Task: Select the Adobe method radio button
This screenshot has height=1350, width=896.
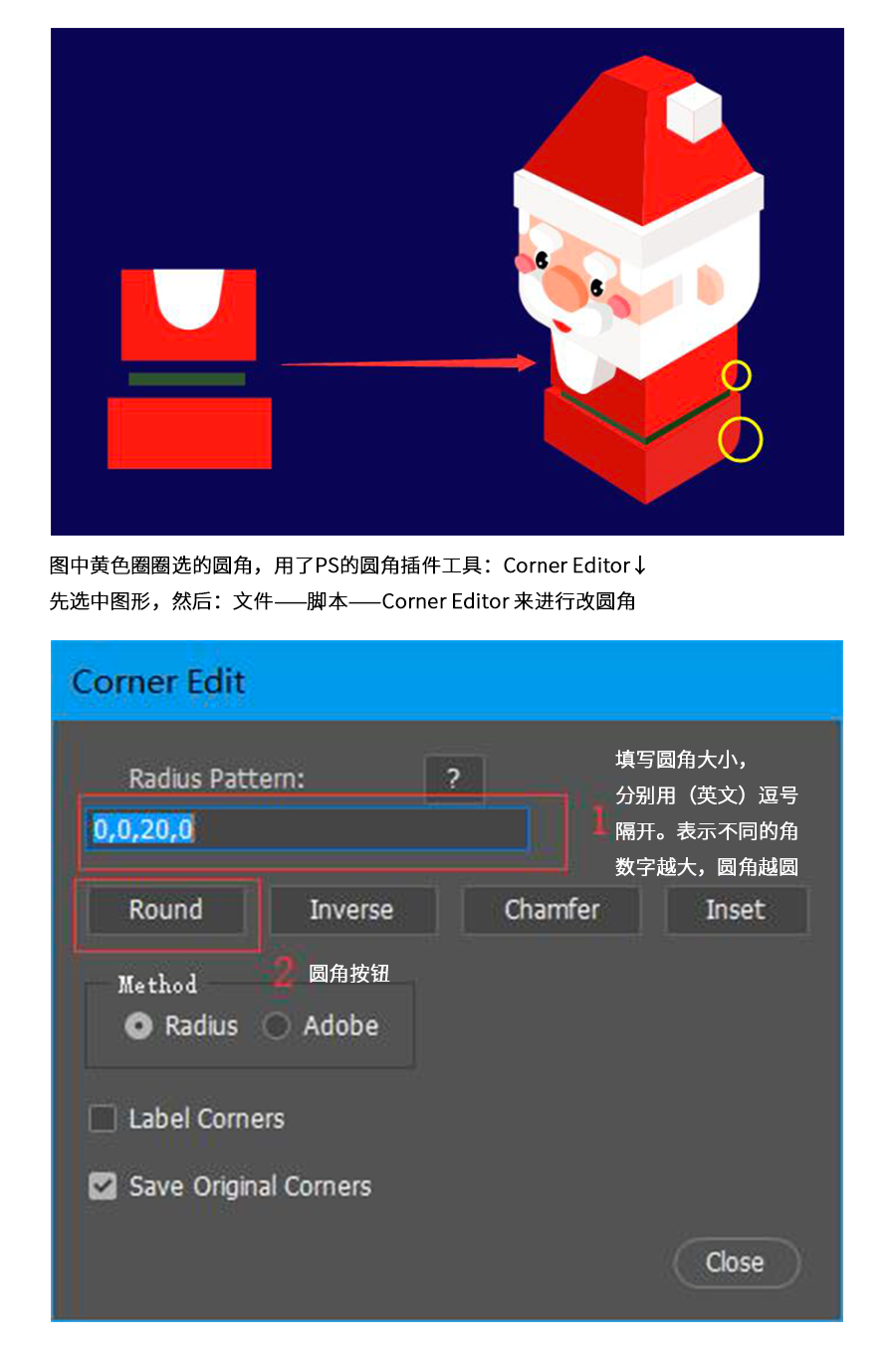Action: (277, 1025)
